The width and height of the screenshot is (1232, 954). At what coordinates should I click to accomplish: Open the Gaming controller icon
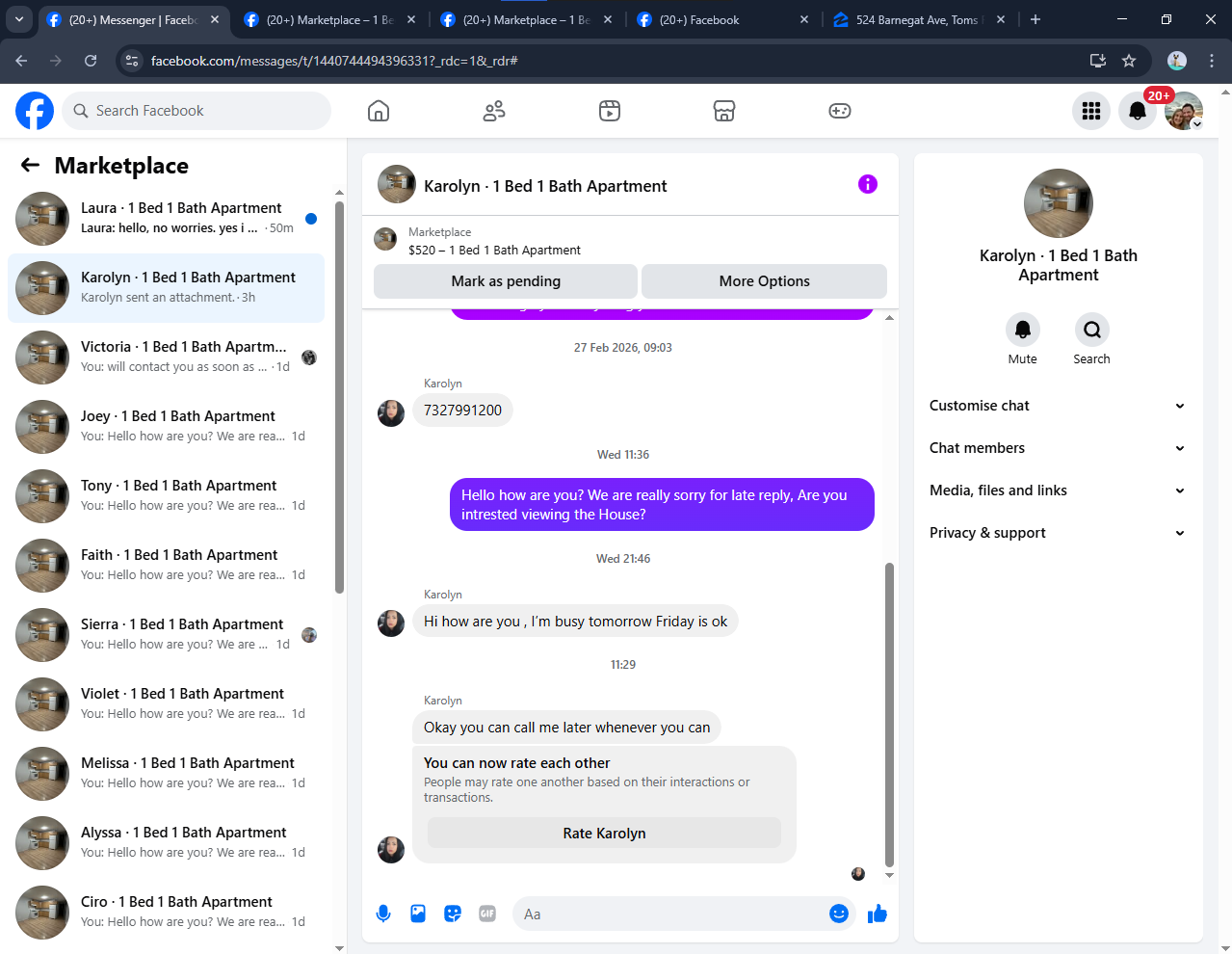840,111
